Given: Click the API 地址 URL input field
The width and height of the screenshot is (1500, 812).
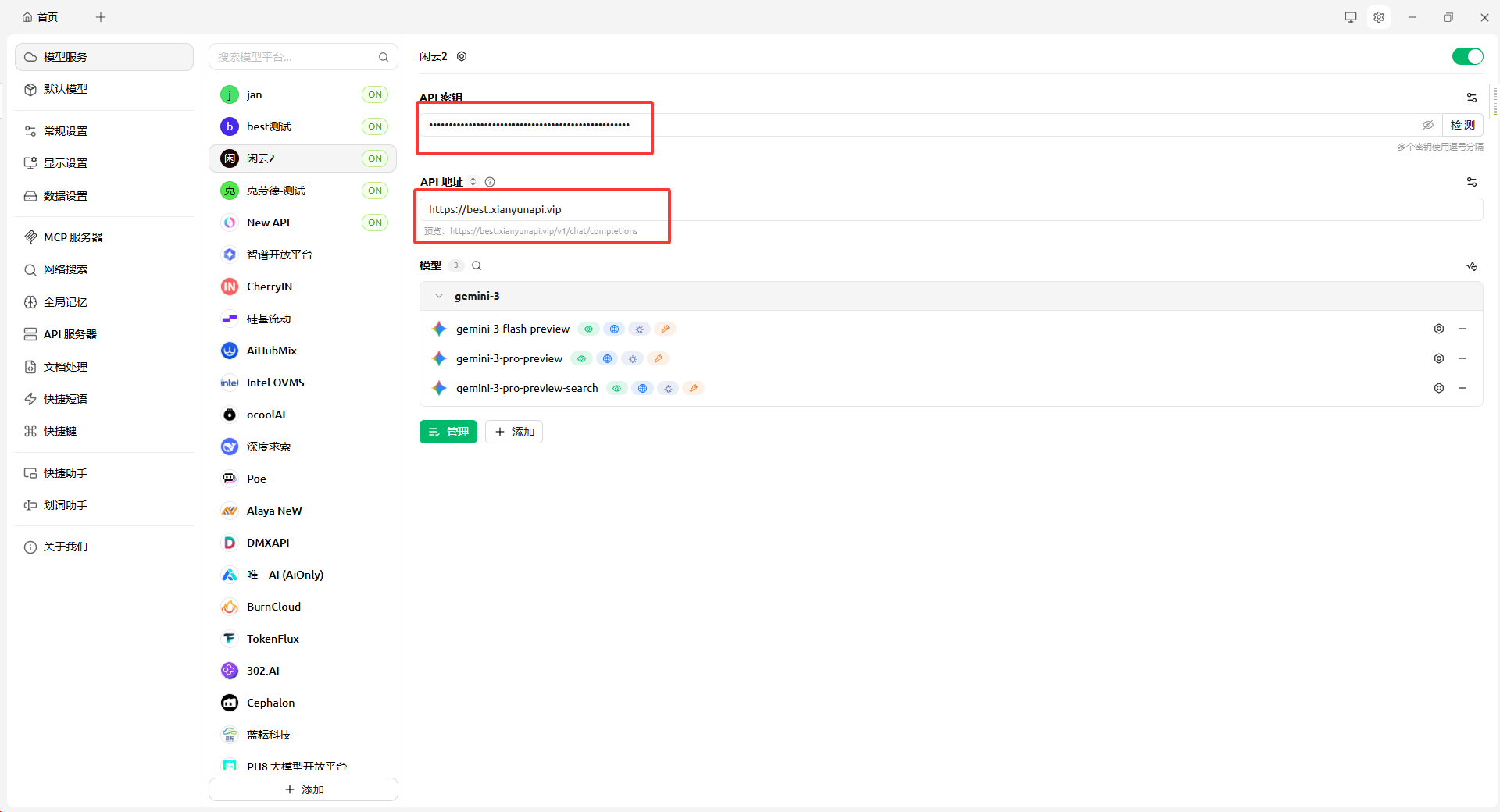Looking at the screenshot, I should [x=937, y=209].
